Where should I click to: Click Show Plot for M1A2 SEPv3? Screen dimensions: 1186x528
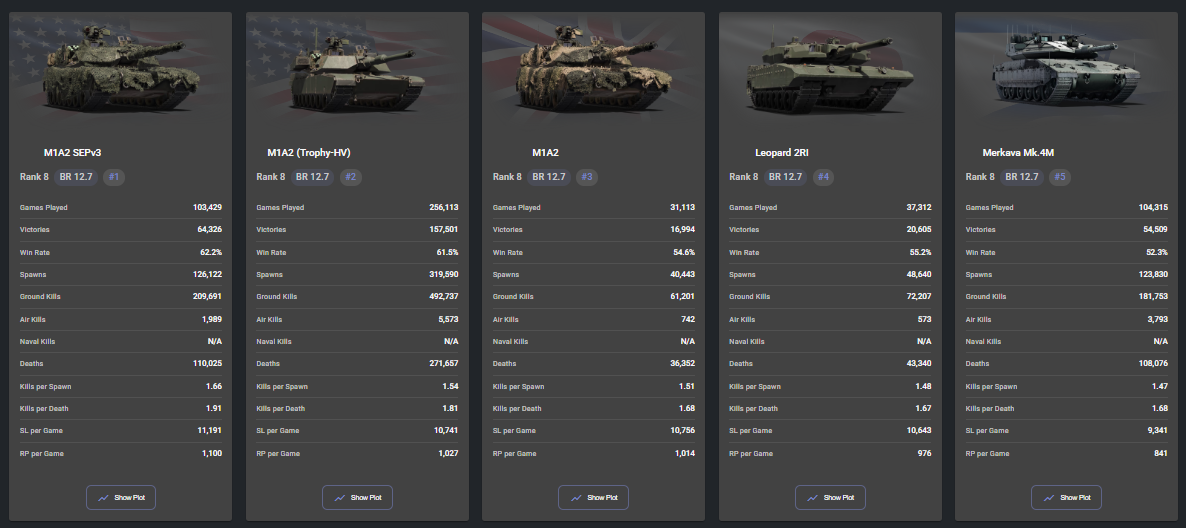pos(120,497)
